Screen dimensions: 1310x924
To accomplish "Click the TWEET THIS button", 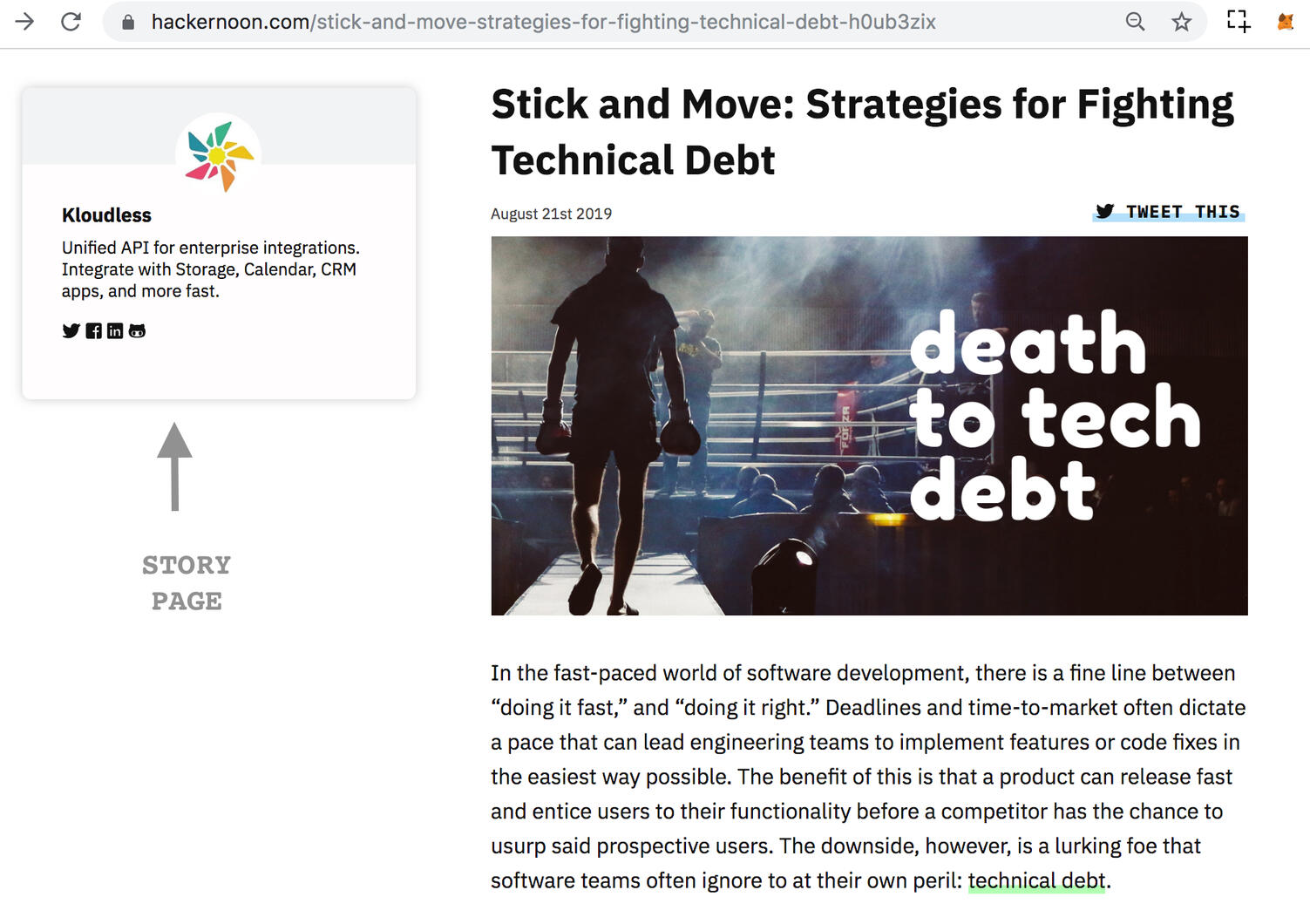I will [x=1168, y=212].
